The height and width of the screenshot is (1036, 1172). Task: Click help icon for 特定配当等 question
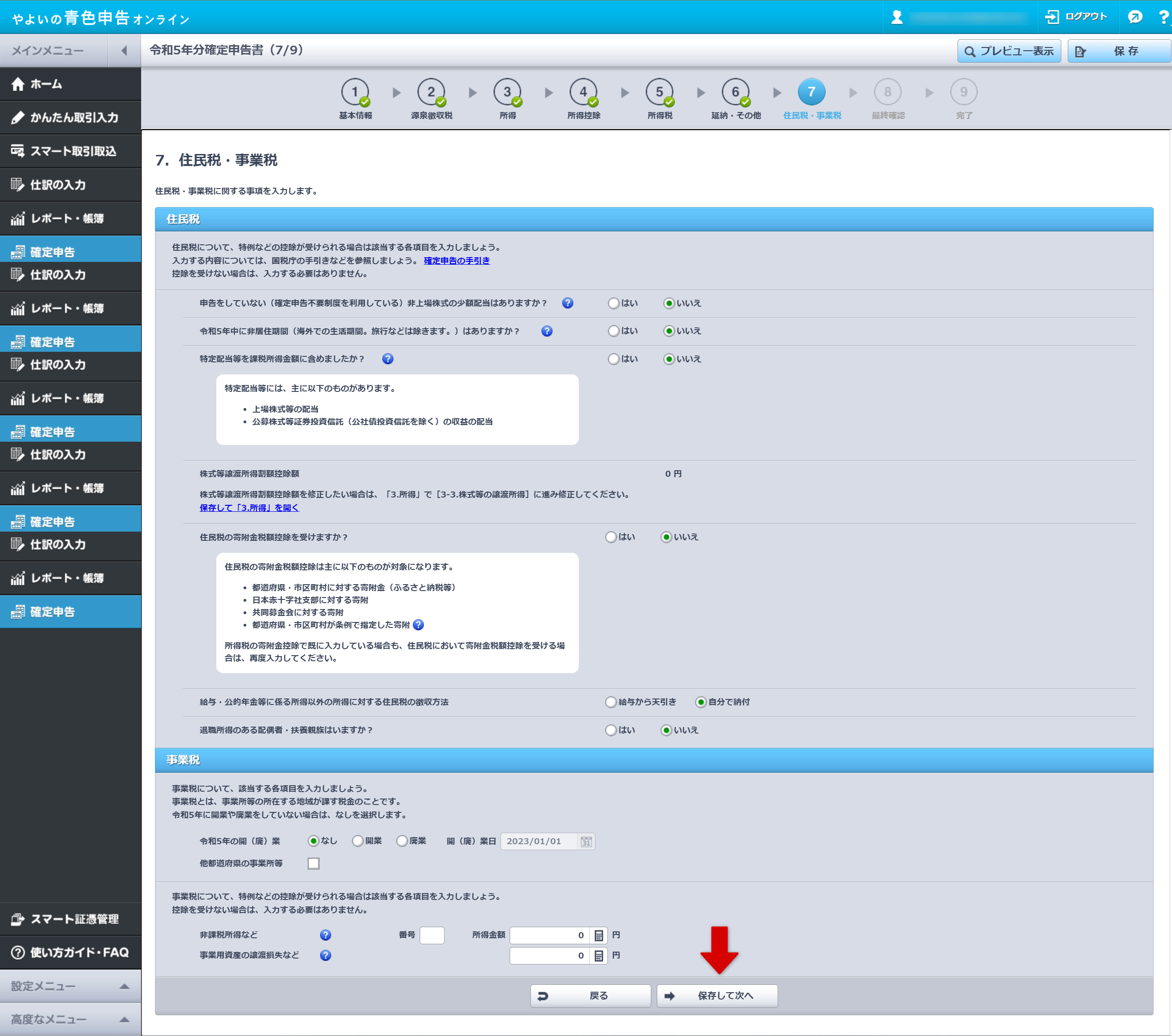[387, 359]
